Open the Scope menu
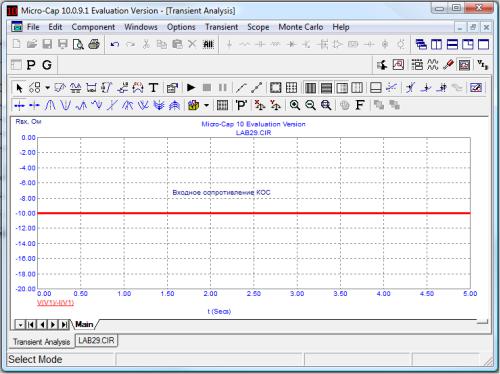Screen dimensions: 500x374 258,27
